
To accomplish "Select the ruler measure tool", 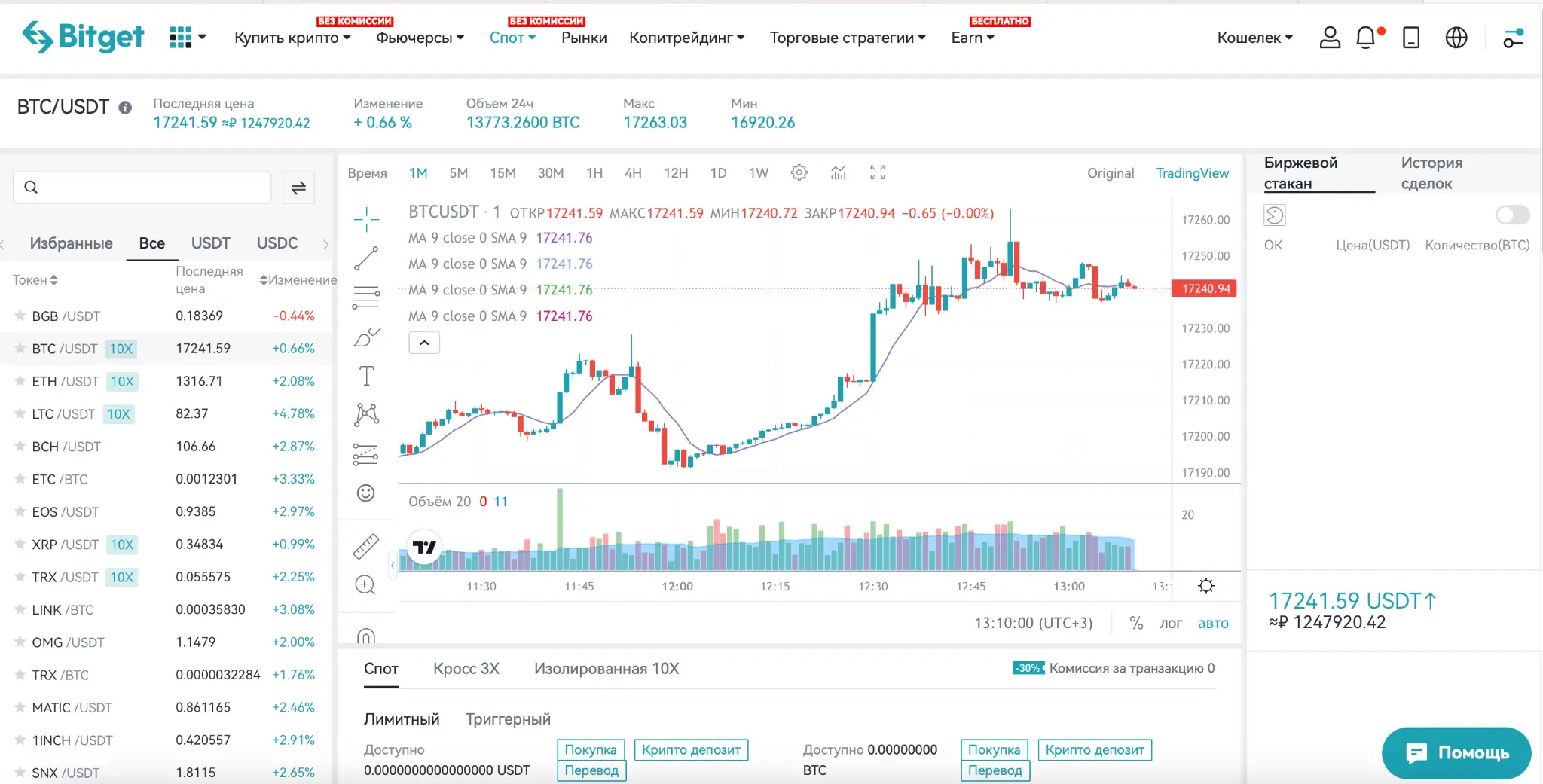I will (x=366, y=546).
